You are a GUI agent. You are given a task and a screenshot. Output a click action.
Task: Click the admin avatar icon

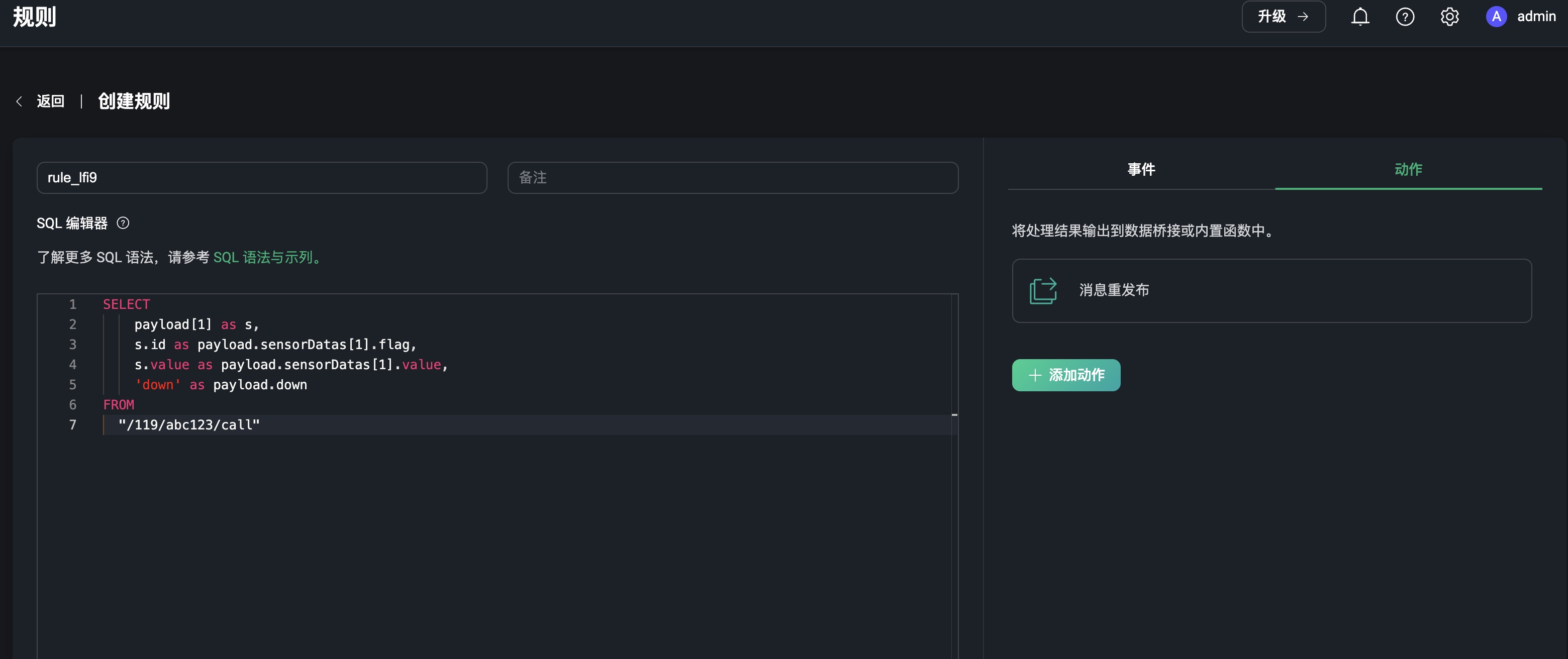(x=1496, y=17)
